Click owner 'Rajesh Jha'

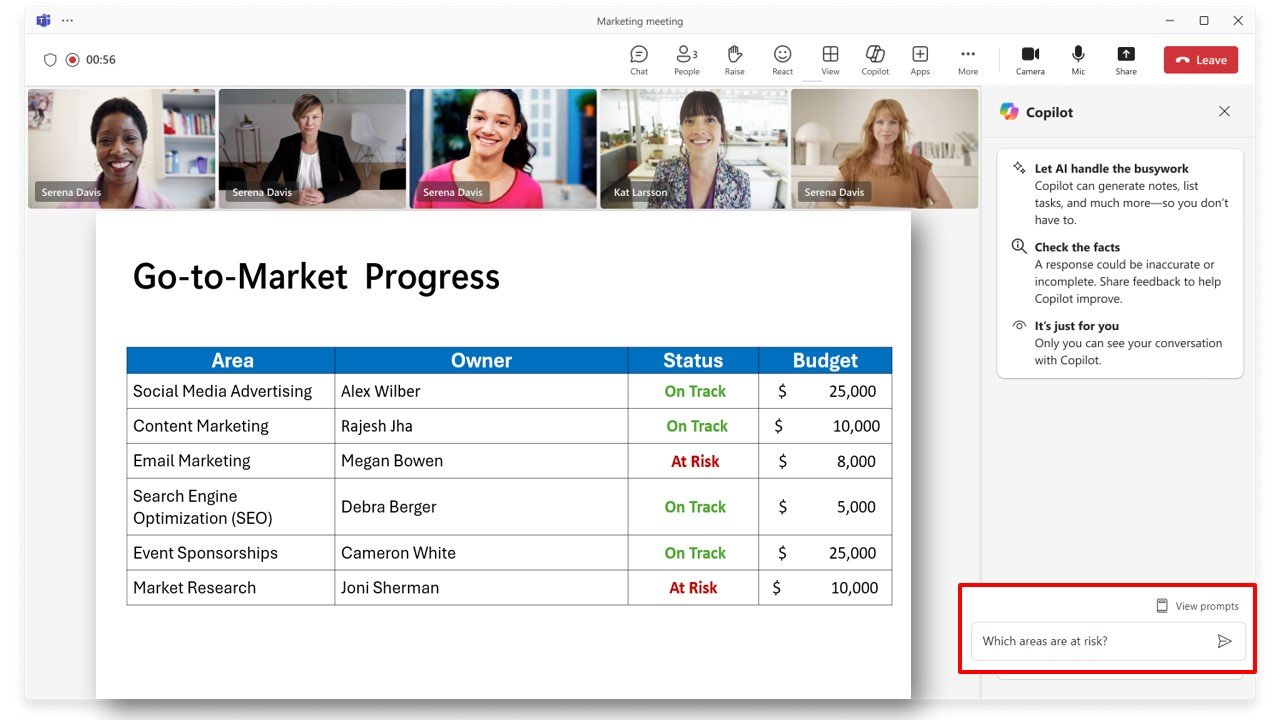377,426
